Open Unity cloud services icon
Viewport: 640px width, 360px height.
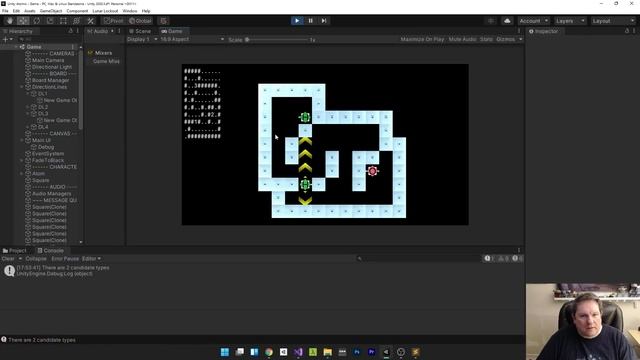click(x=507, y=21)
